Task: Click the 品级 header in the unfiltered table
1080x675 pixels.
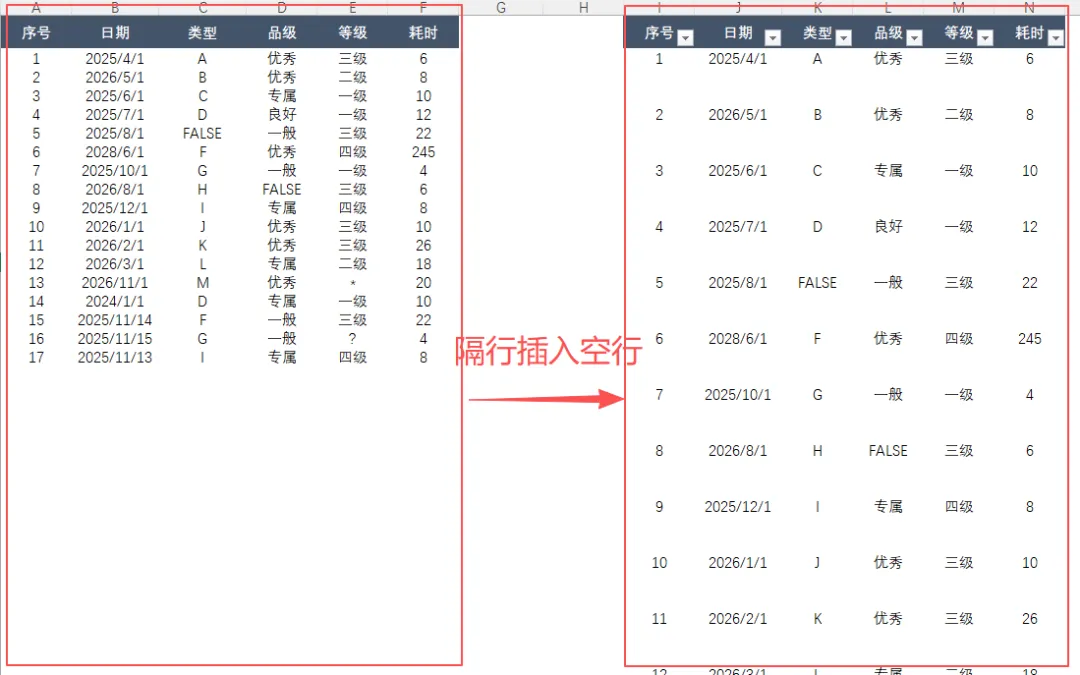Action: pos(282,33)
